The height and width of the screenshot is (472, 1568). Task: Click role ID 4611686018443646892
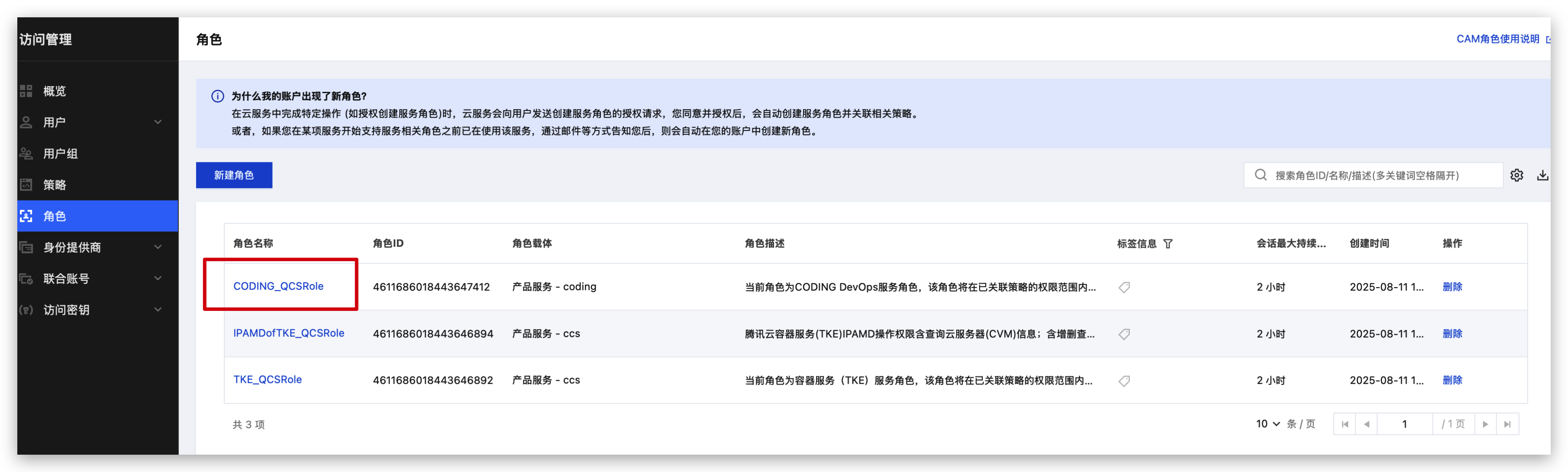click(x=433, y=380)
